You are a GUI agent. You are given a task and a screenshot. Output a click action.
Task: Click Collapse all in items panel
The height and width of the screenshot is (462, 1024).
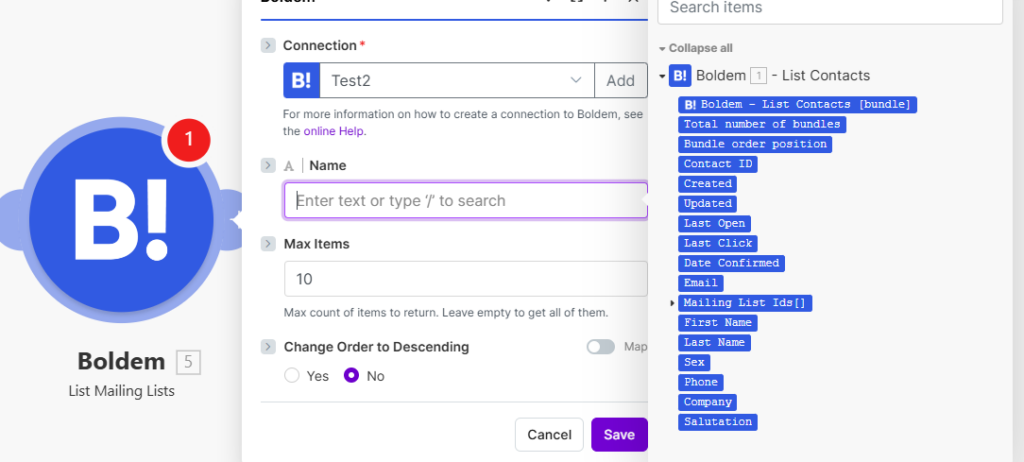point(697,48)
